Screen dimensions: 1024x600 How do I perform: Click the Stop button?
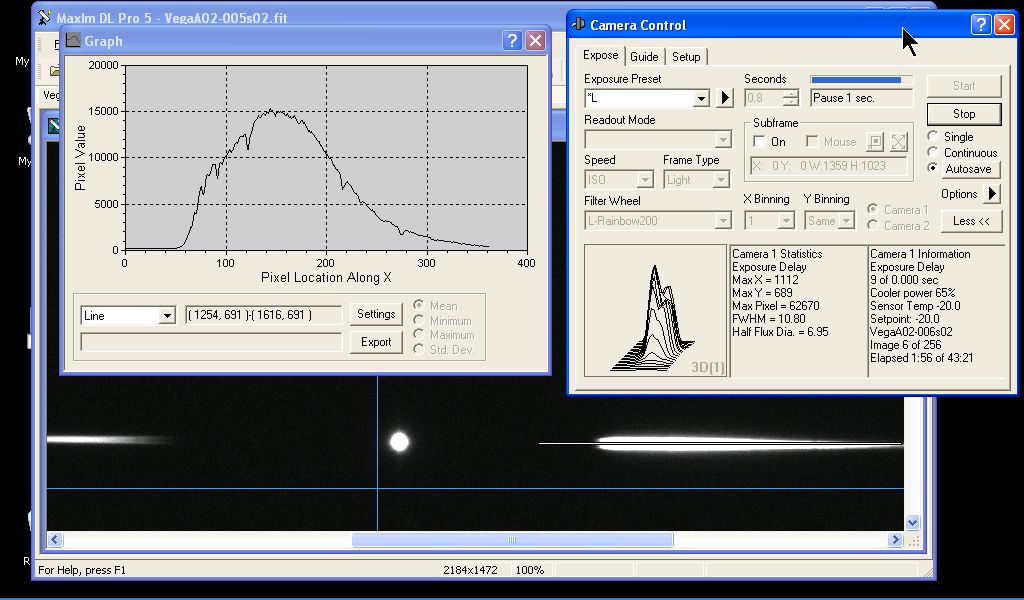click(x=964, y=114)
